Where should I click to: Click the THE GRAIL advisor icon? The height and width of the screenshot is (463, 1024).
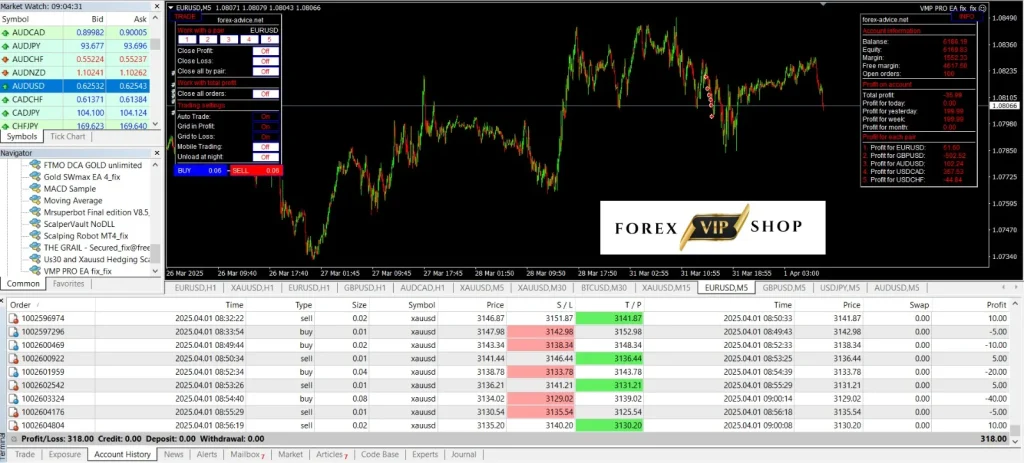35,247
